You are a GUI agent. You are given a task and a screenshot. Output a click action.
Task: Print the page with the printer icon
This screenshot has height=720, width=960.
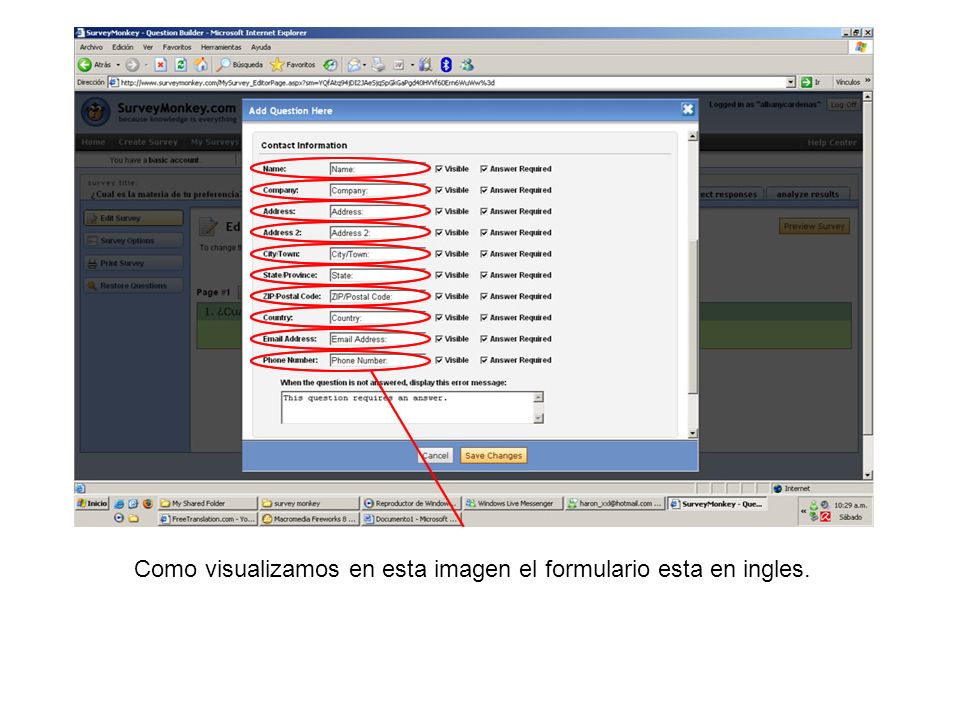[378, 64]
